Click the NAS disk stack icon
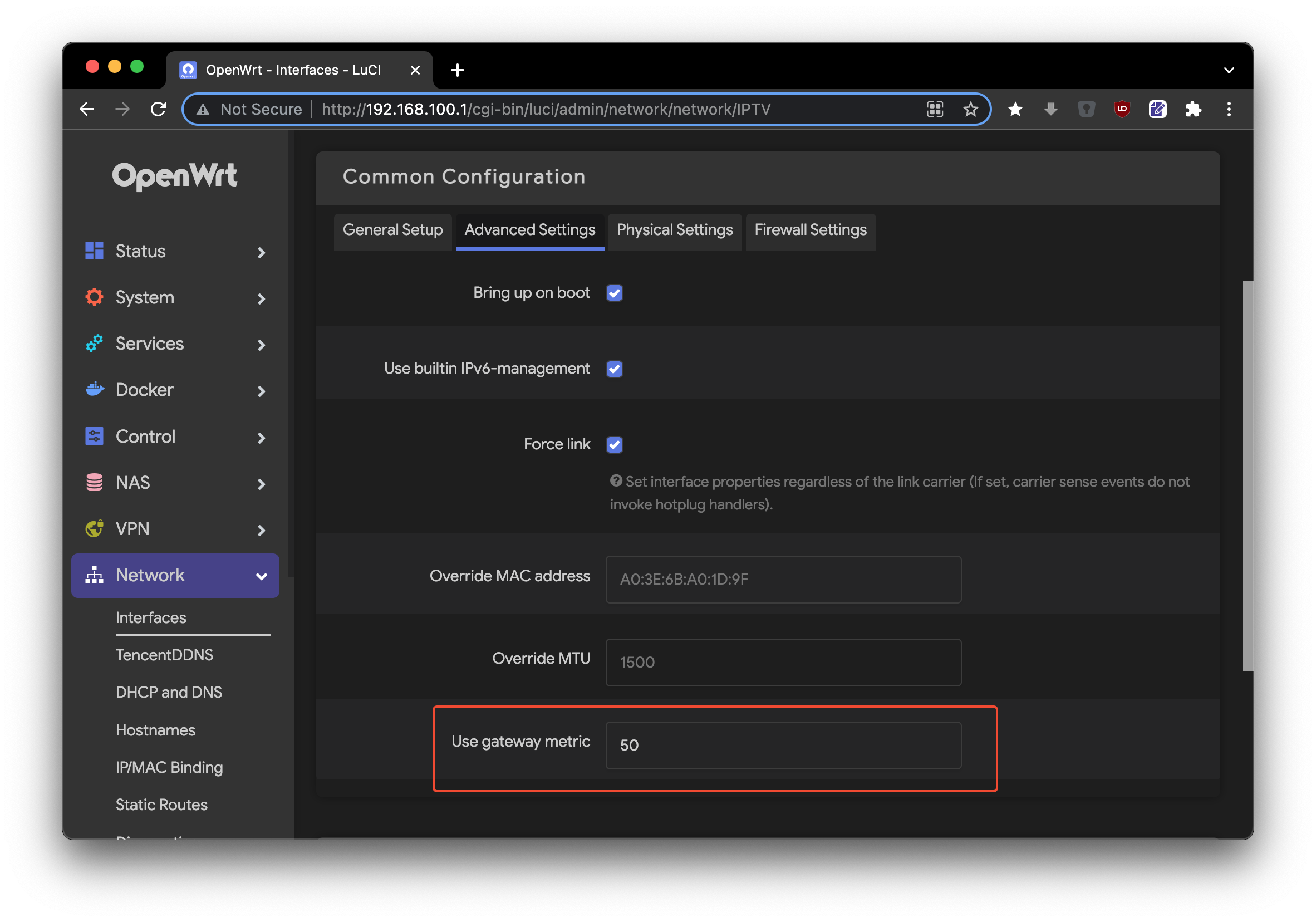Screen dimensions: 1316x922 [94, 482]
